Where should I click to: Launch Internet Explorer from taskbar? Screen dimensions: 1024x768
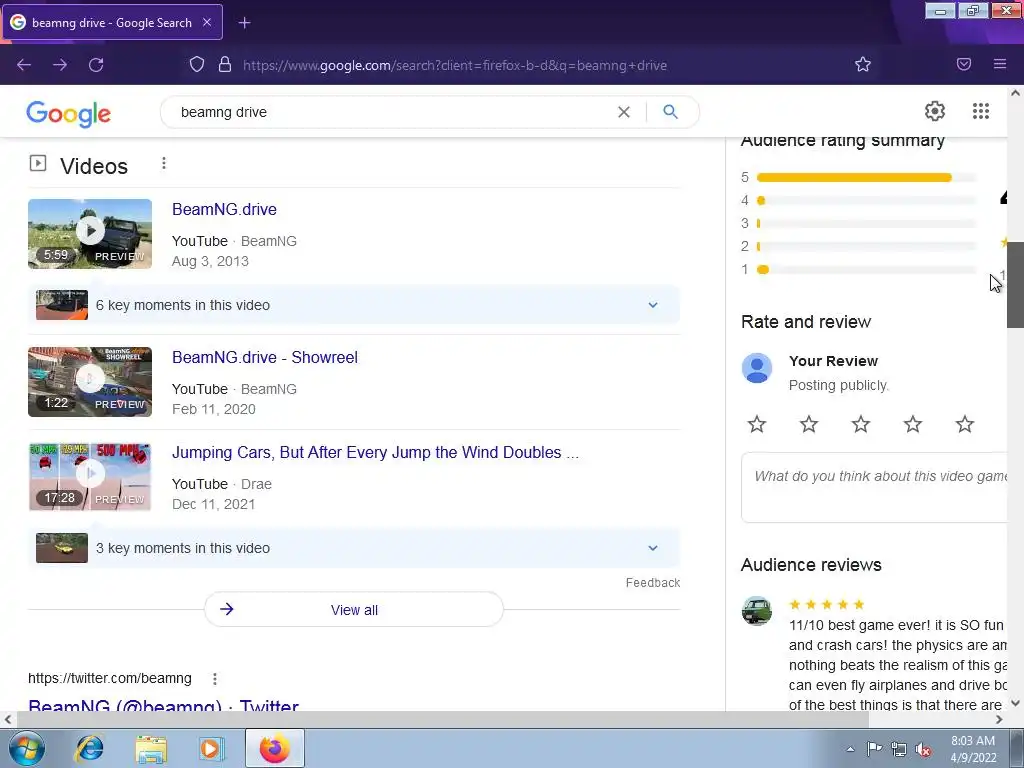pos(89,748)
